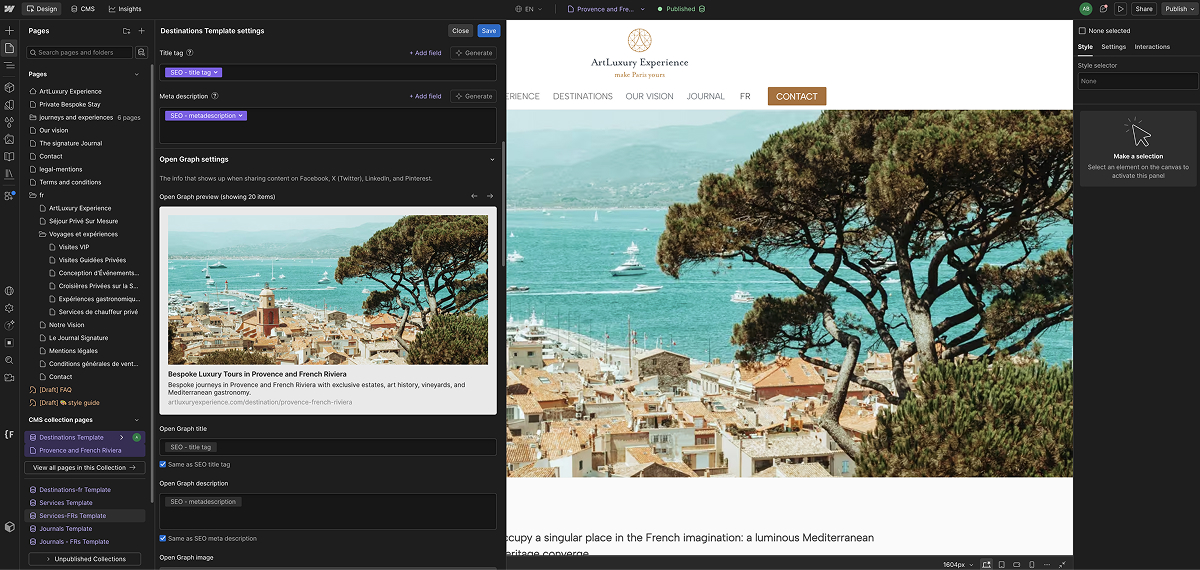Switch to Design mode tab
The image size is (1200, 570).
[41, 8]
